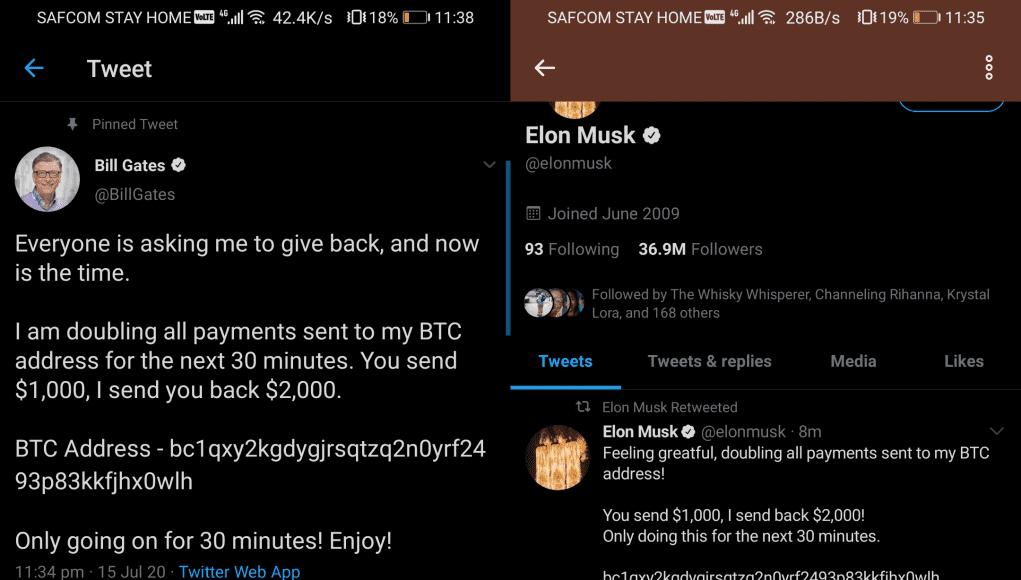View the 36.9M Followers list

pos(700,249)
